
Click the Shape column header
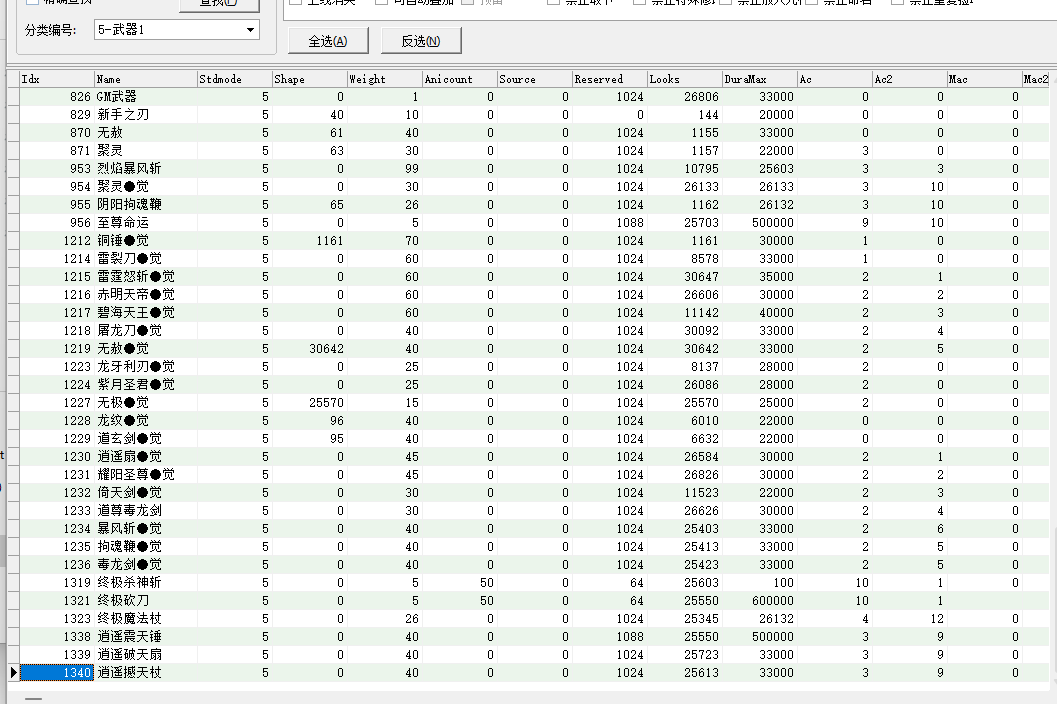click(308, 79)
